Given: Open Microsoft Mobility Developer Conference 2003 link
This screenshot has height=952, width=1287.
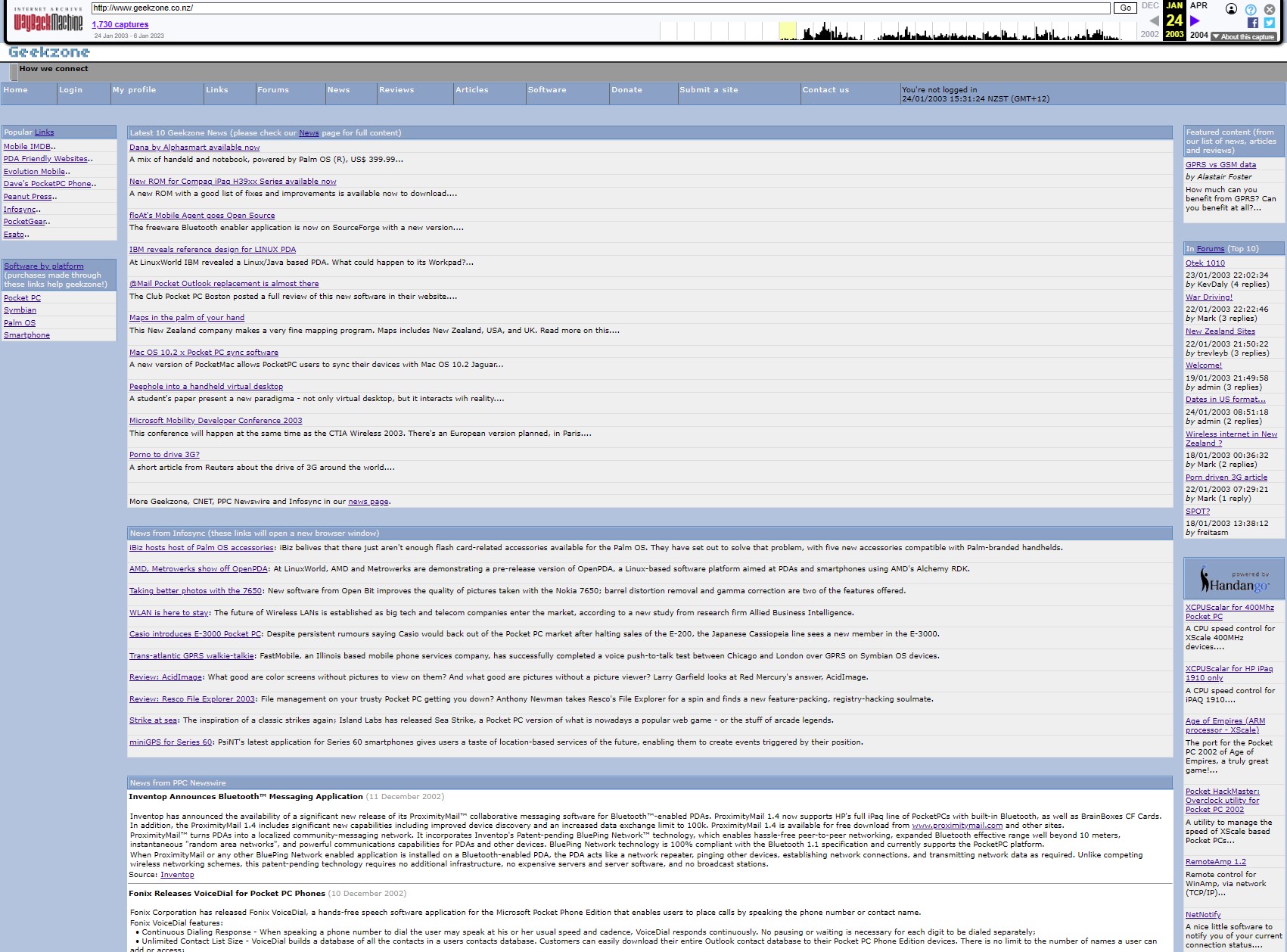Looking at the screenshot, I should (216, 421).
